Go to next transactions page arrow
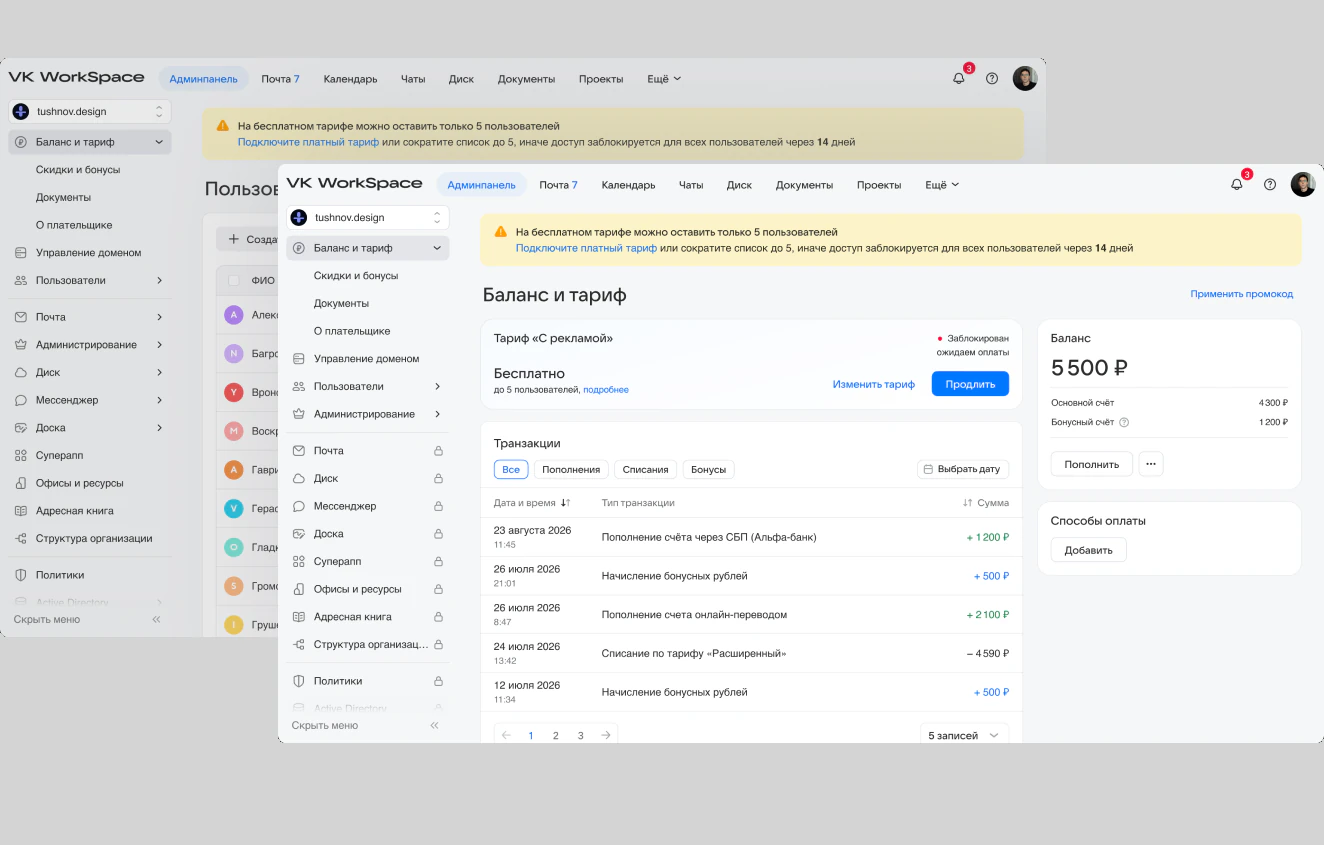This screenshot has width=1324, height=845. point(606,735)
